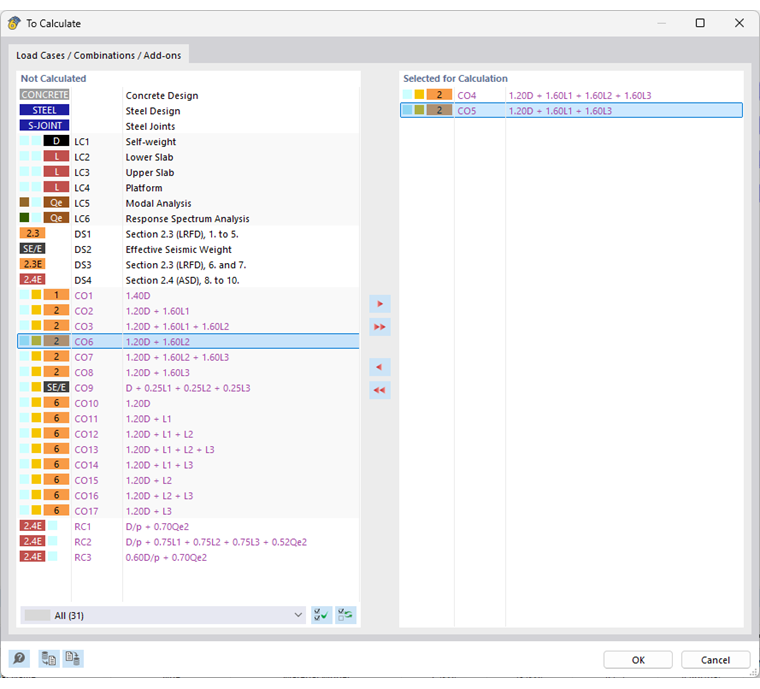Click the SE/E badge of CO9
The height and width of the screenshot is (689, 760).
pos(56,388)
